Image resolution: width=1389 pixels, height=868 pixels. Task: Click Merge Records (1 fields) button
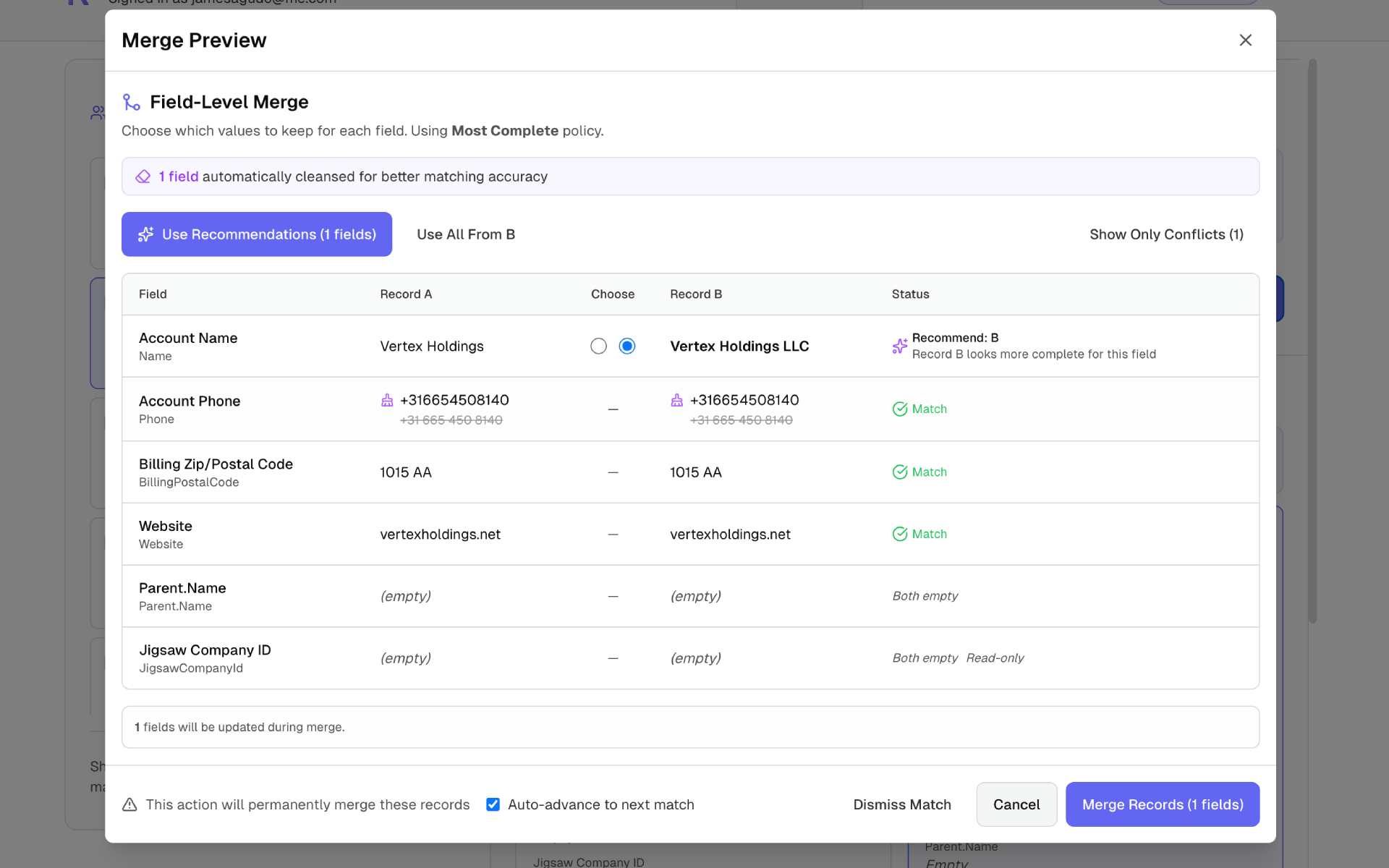pos(1162,804)
